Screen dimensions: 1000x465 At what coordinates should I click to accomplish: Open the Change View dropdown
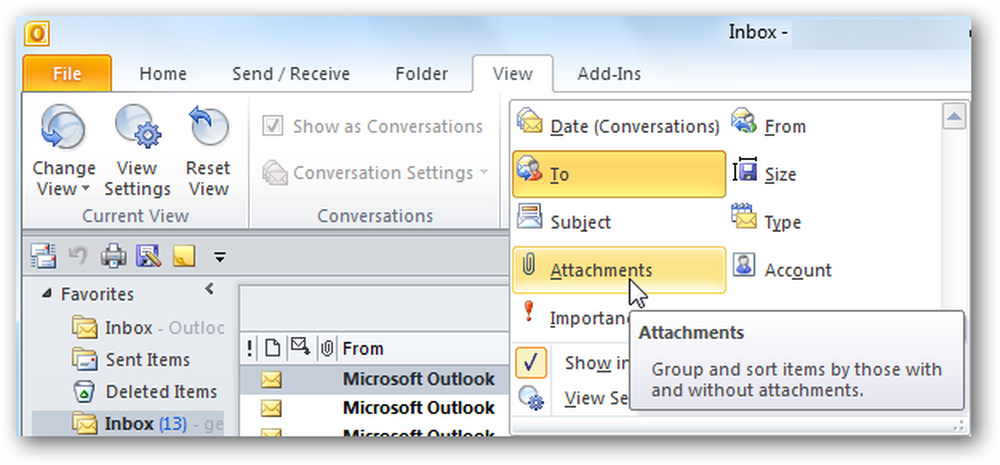64,150
